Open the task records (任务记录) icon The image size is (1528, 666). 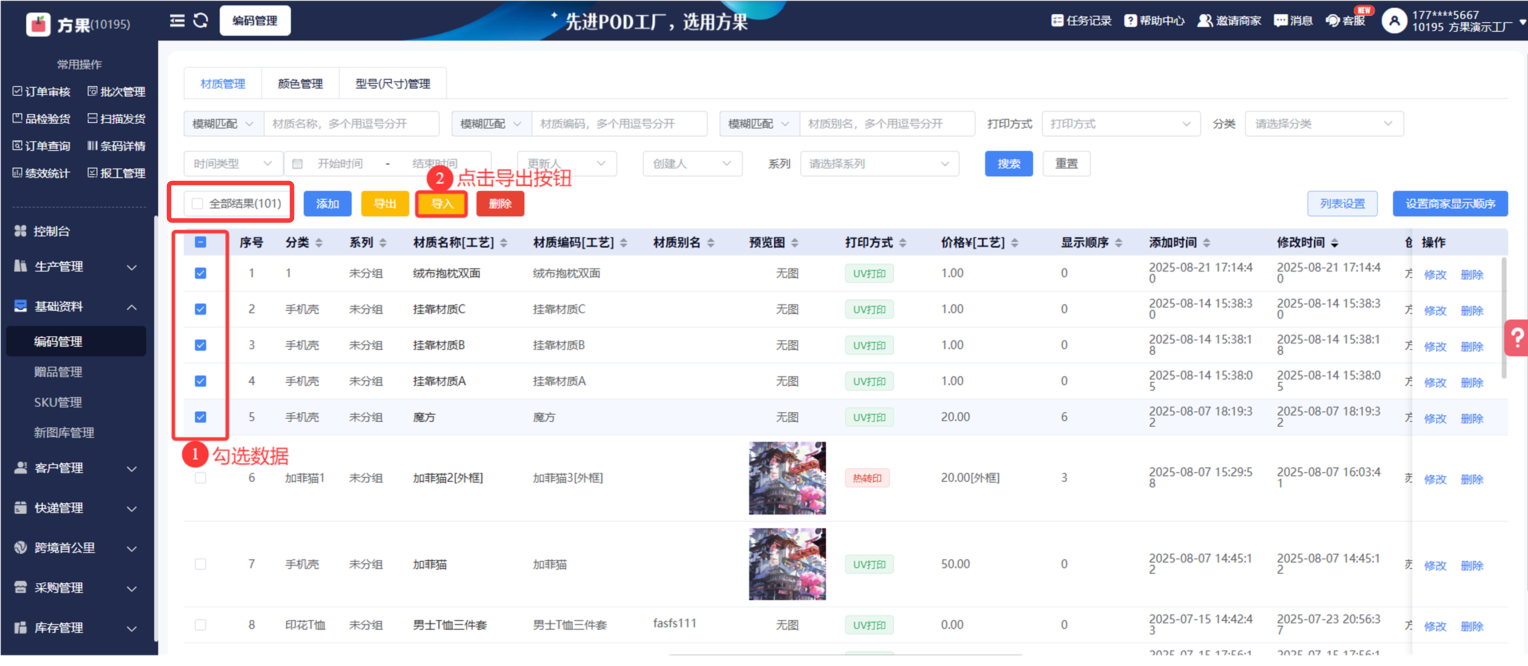(1058, 21)
